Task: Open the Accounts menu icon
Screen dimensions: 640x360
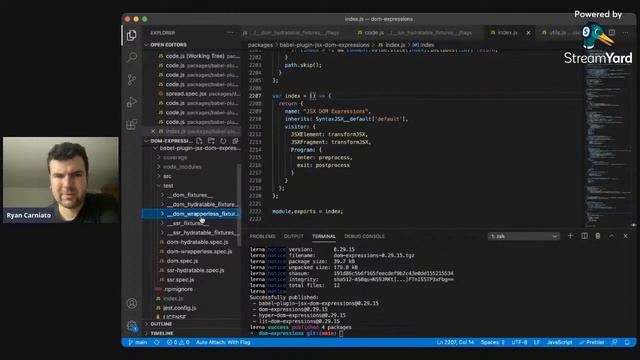Action: pyautogui.click(x=131, y=303)
